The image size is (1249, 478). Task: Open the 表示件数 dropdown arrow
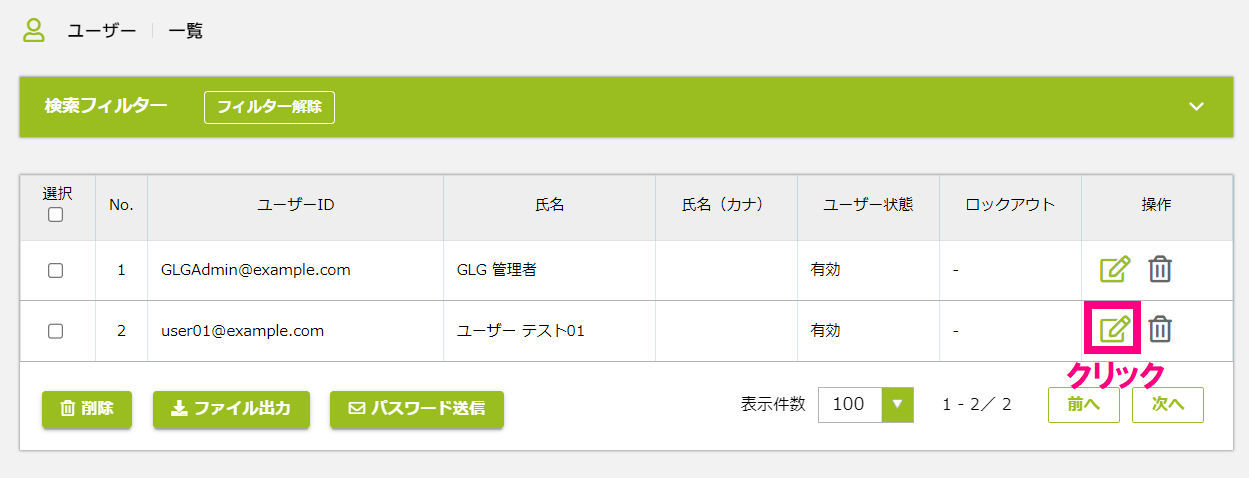click(x=897, y=404)
